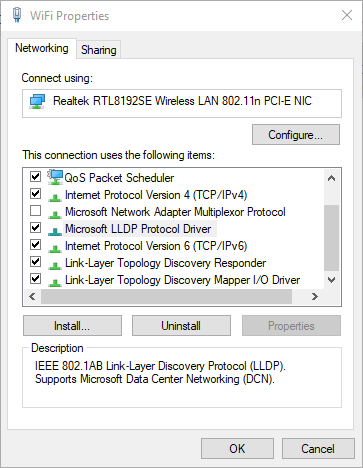Open the Sharing tab
The image size is (363, 468).
click(99, 50)
